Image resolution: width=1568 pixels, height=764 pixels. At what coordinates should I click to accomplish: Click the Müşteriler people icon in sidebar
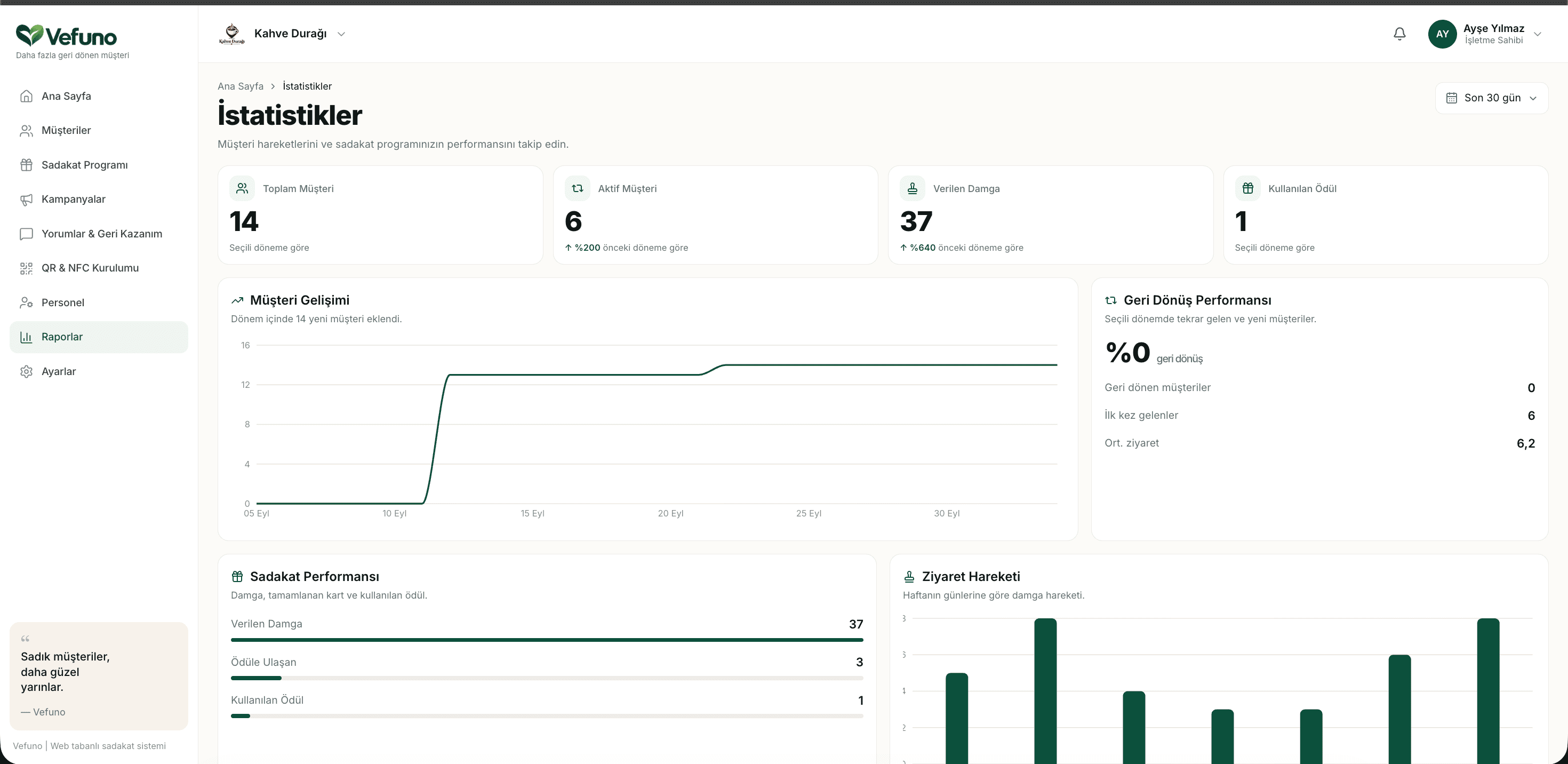26,130
